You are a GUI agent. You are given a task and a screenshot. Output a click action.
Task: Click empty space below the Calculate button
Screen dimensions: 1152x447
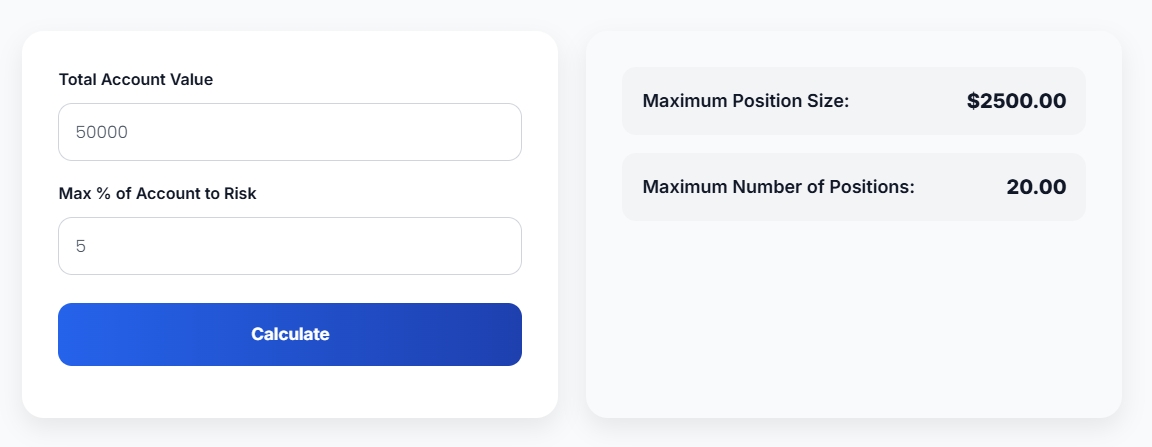[290, 392]
